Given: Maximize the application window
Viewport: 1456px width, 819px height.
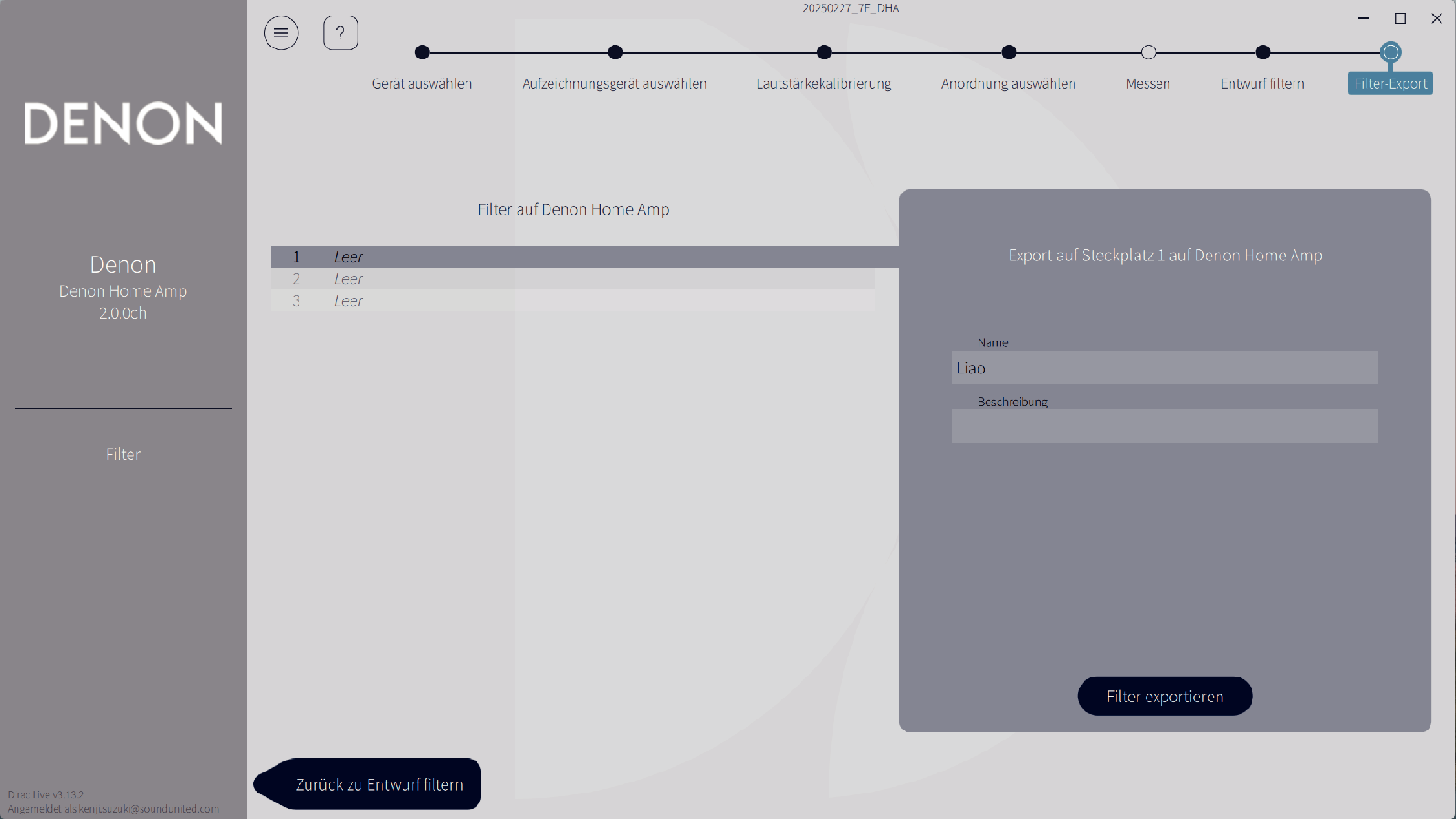Looking at the screenshot, I should click(1400, 18).
